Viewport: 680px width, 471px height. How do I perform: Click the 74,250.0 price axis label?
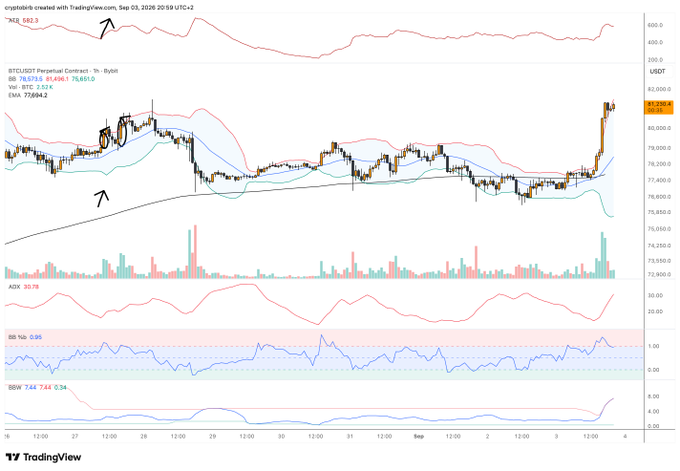[659, 246]
